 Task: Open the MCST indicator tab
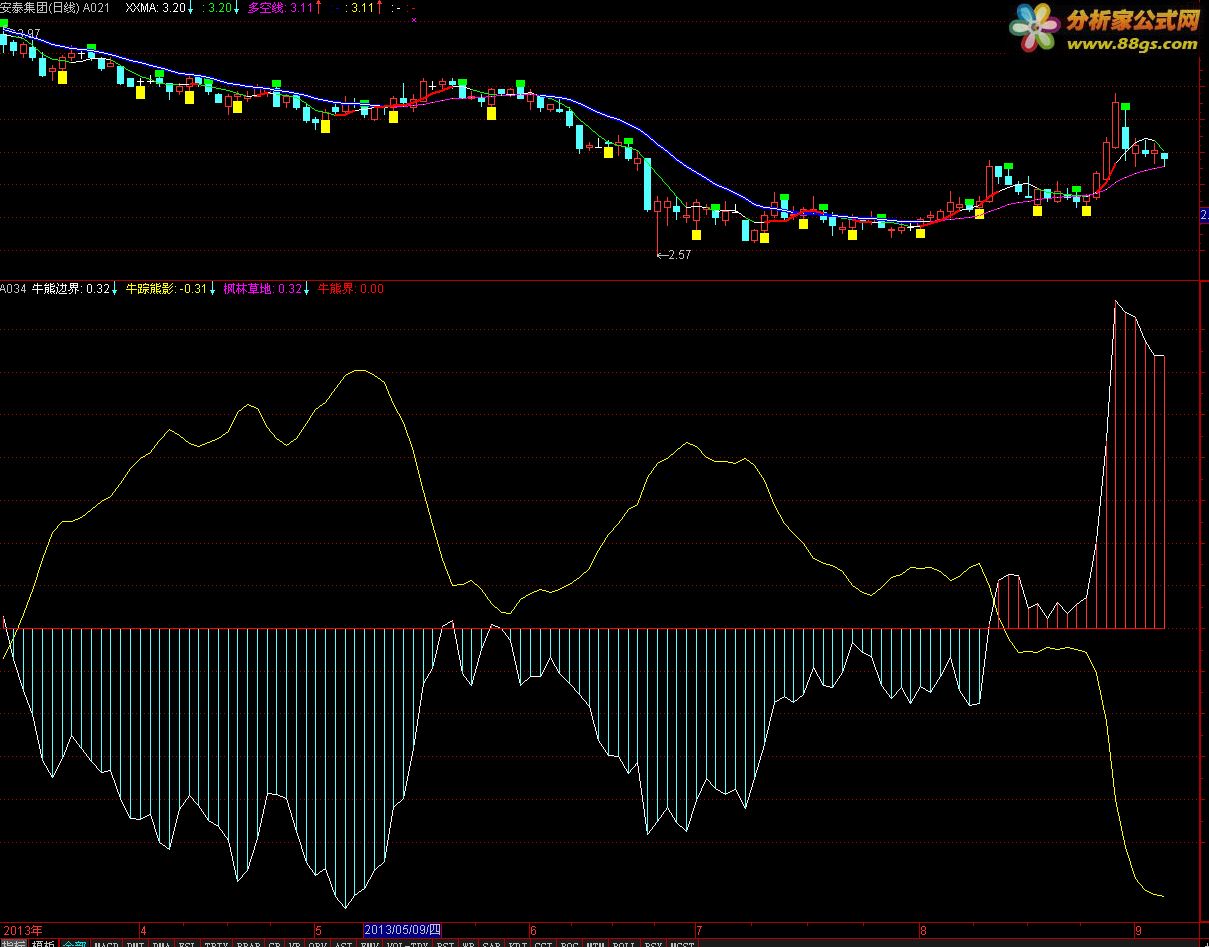682,943
